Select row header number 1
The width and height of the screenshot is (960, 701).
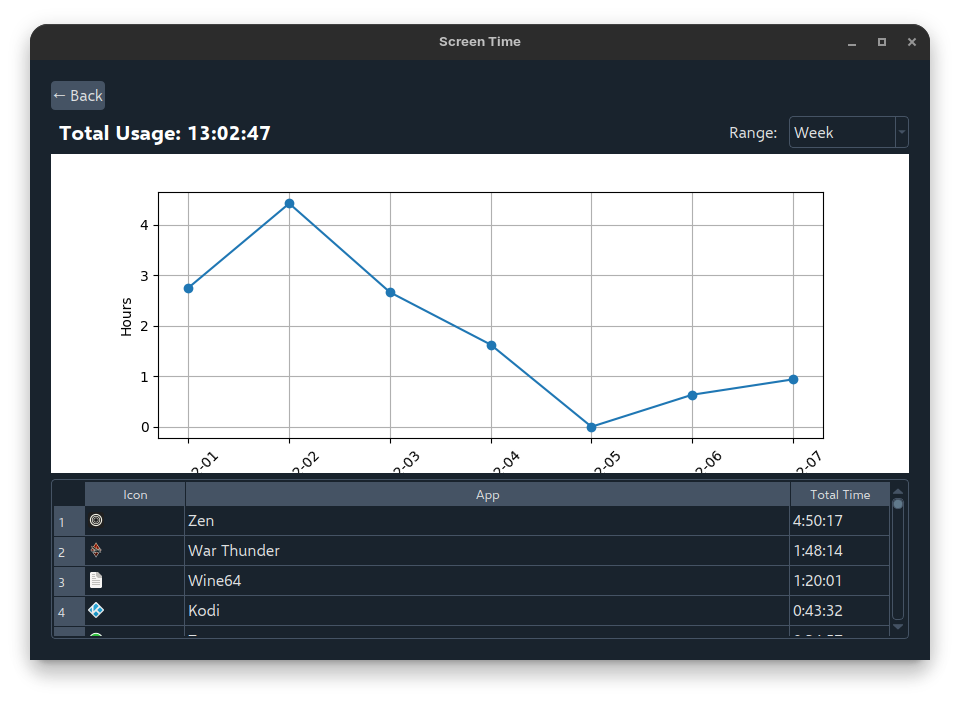[69, 522]
